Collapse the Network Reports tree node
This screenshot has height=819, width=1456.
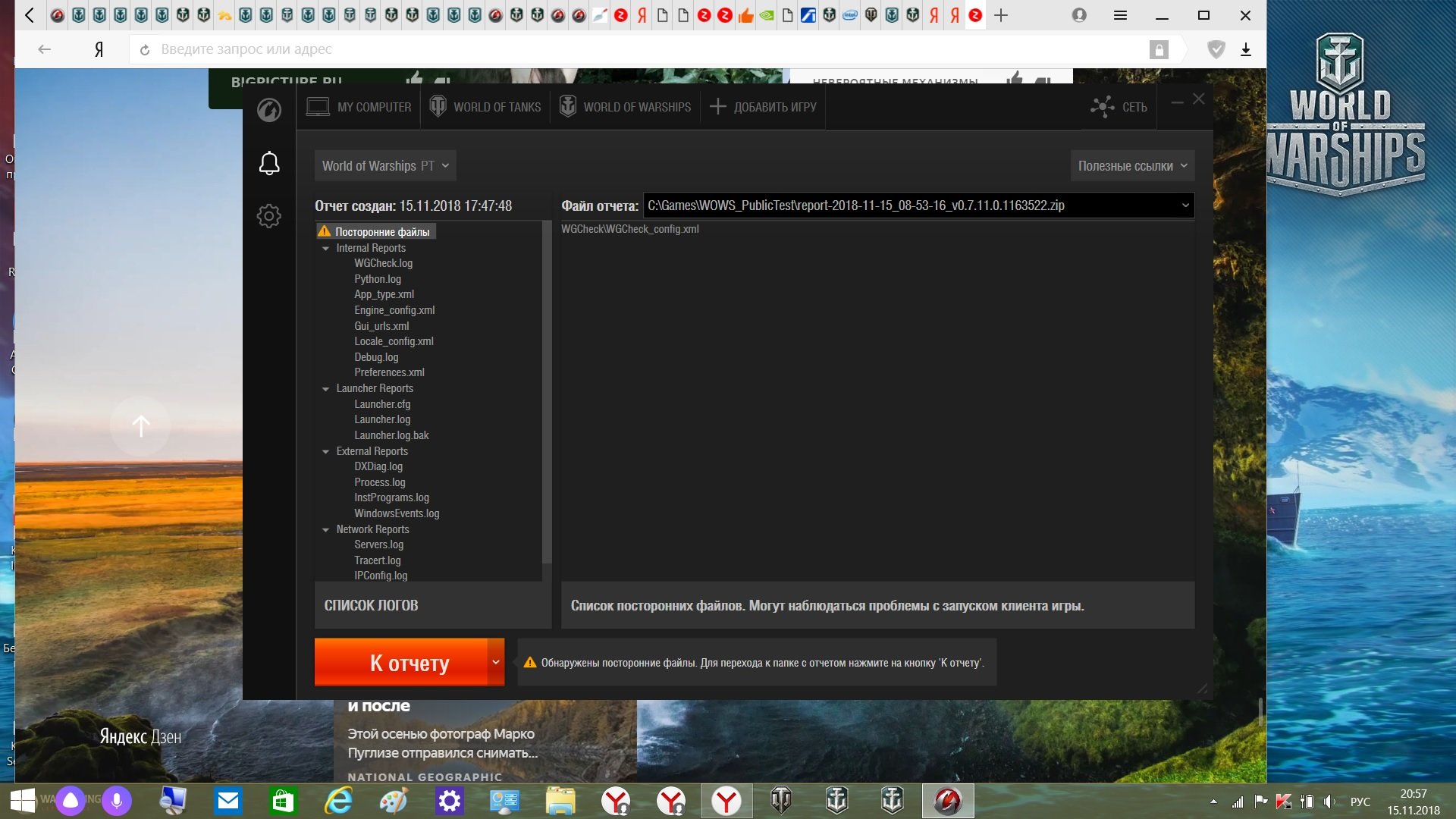[x=325, y=530]
